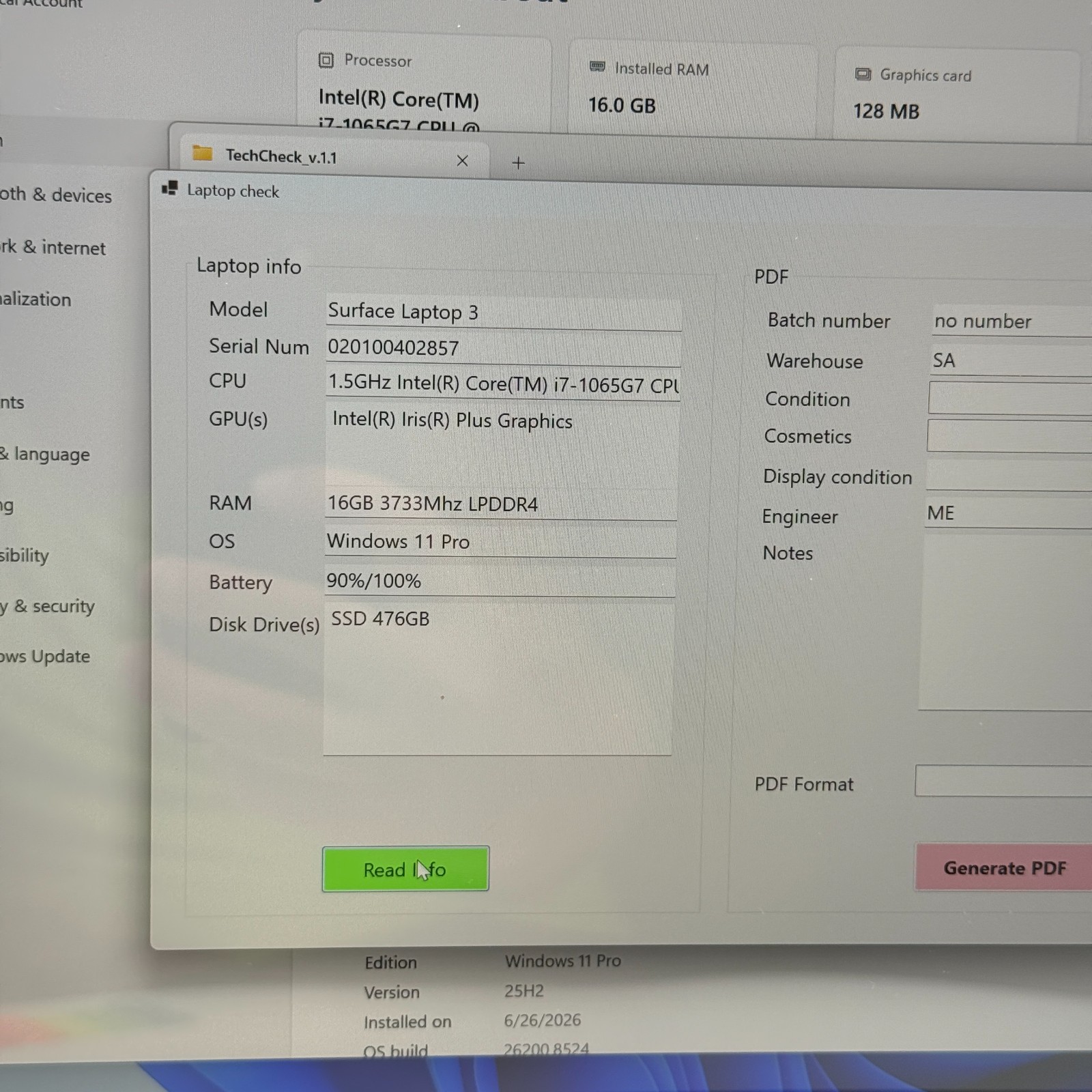Click the Serial Num field

click(x=504, y=349)
